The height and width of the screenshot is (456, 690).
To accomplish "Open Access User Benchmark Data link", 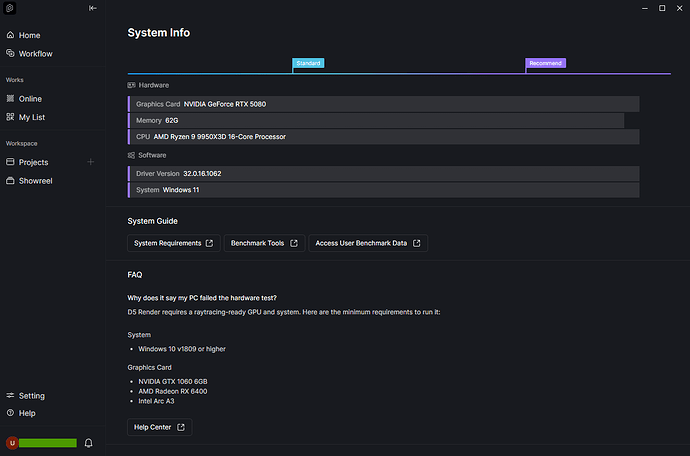I will pos(368,243).
